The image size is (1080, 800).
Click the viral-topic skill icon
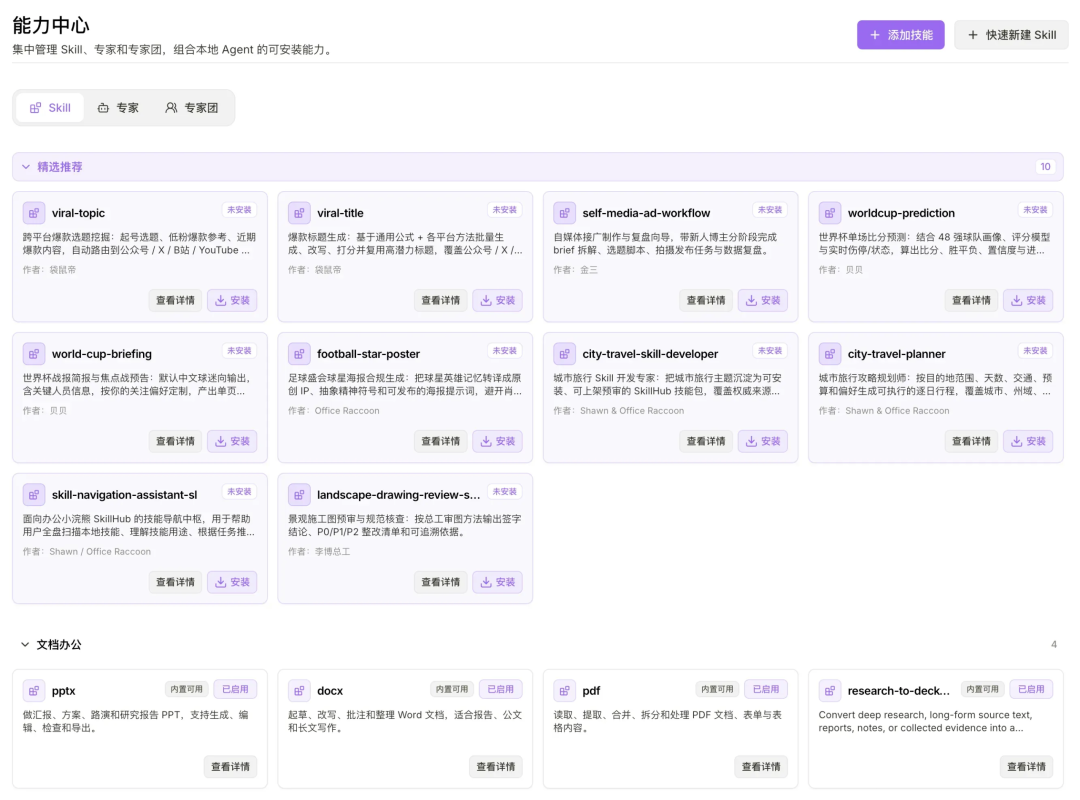tap(34, 213)
